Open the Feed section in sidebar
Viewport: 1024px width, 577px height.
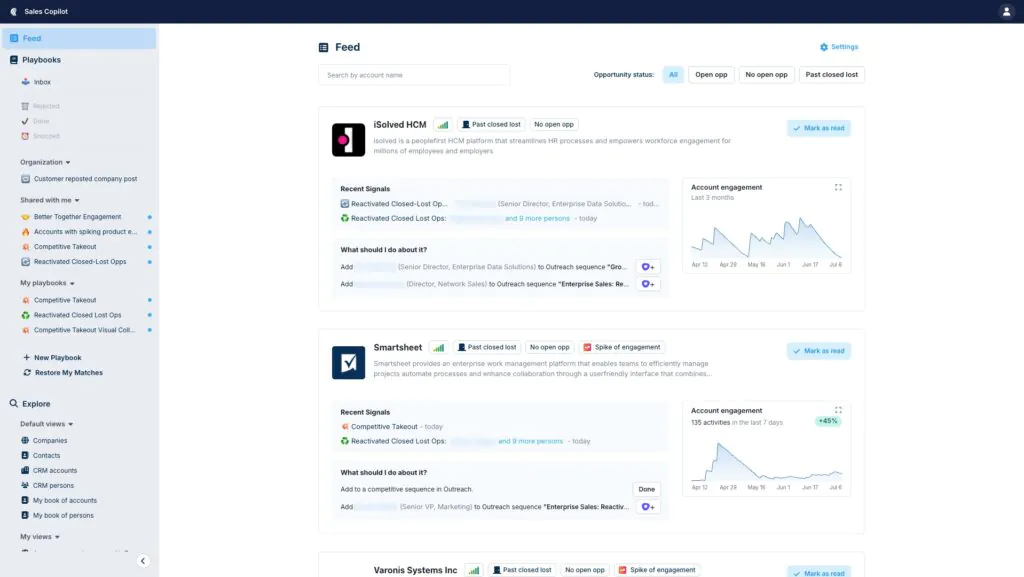[79, 39]
